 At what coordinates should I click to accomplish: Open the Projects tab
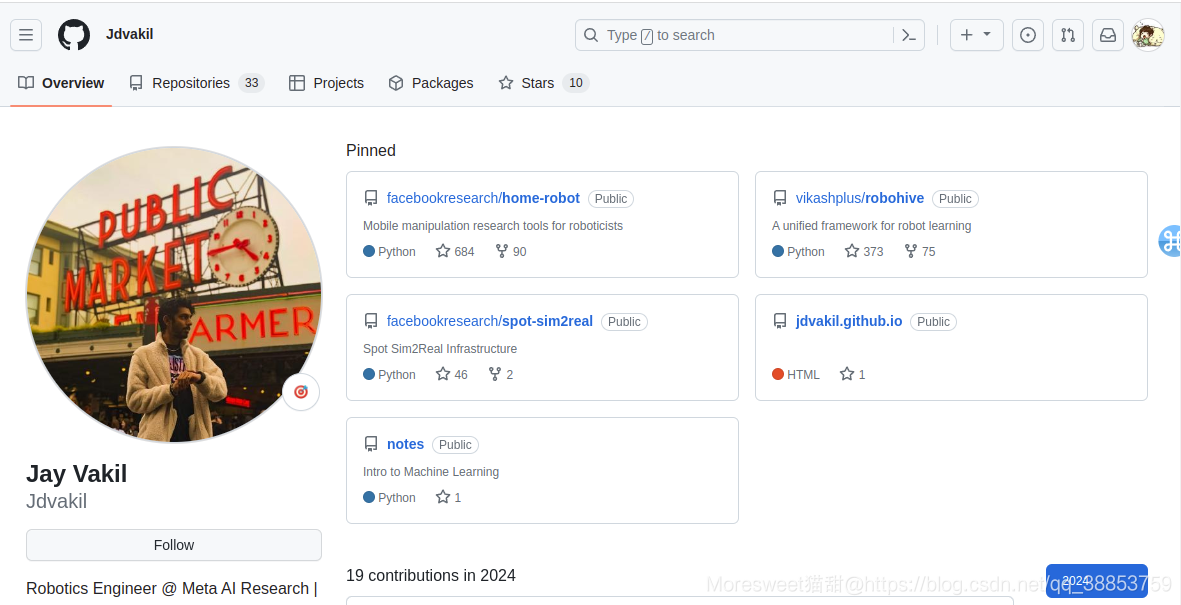point(326,83)
